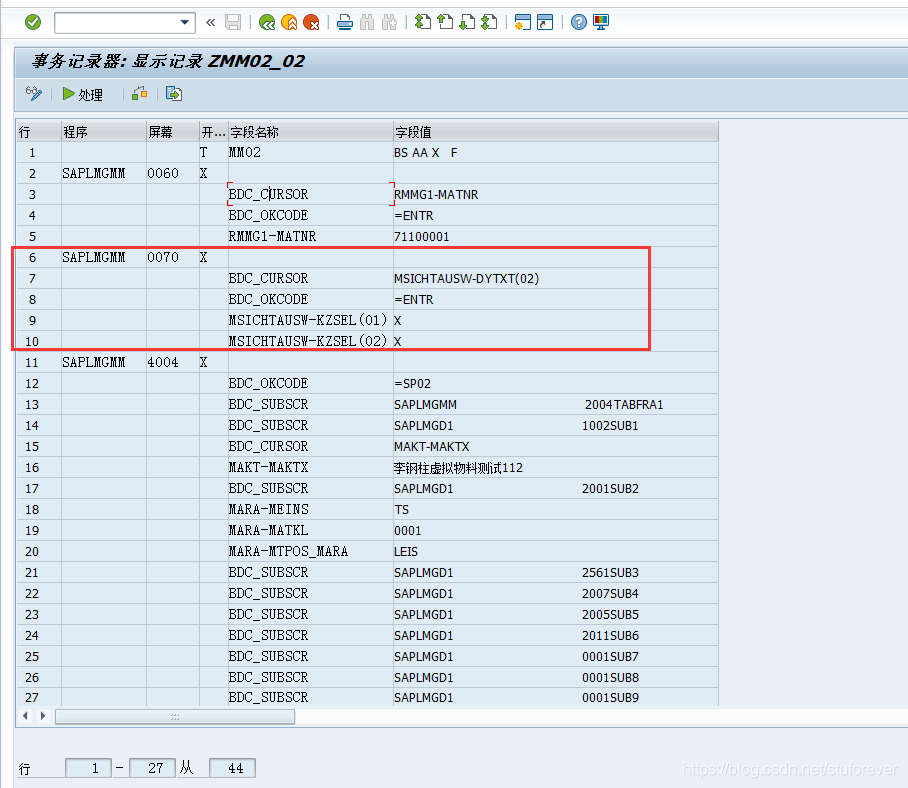Click screen number 0070 cell

(173, 258)
